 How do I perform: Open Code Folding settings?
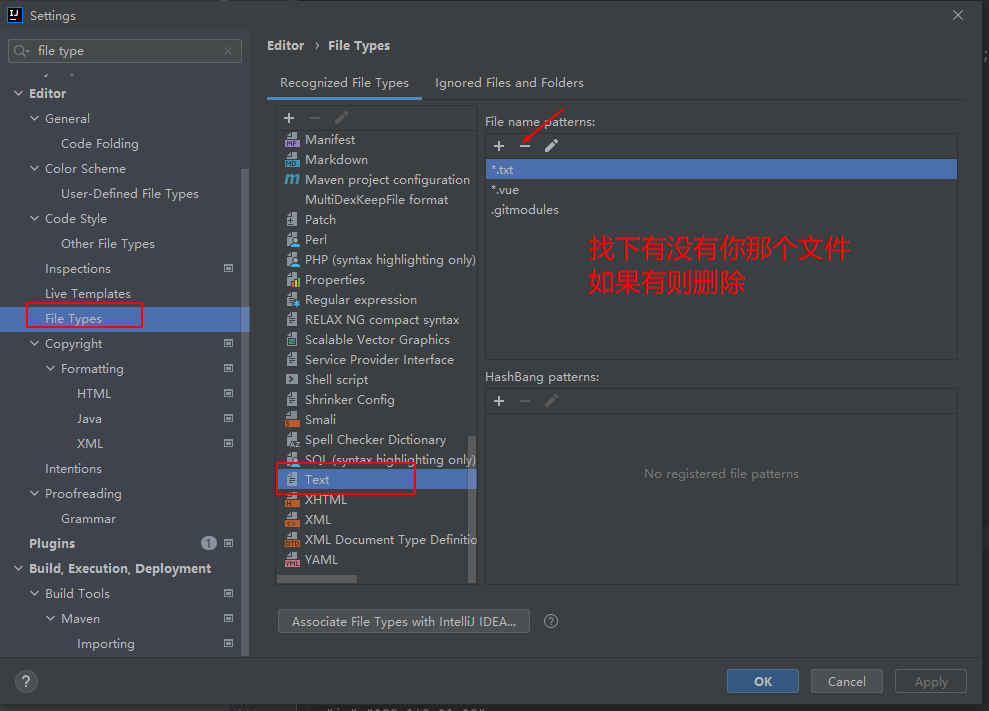tap(100, 144)
